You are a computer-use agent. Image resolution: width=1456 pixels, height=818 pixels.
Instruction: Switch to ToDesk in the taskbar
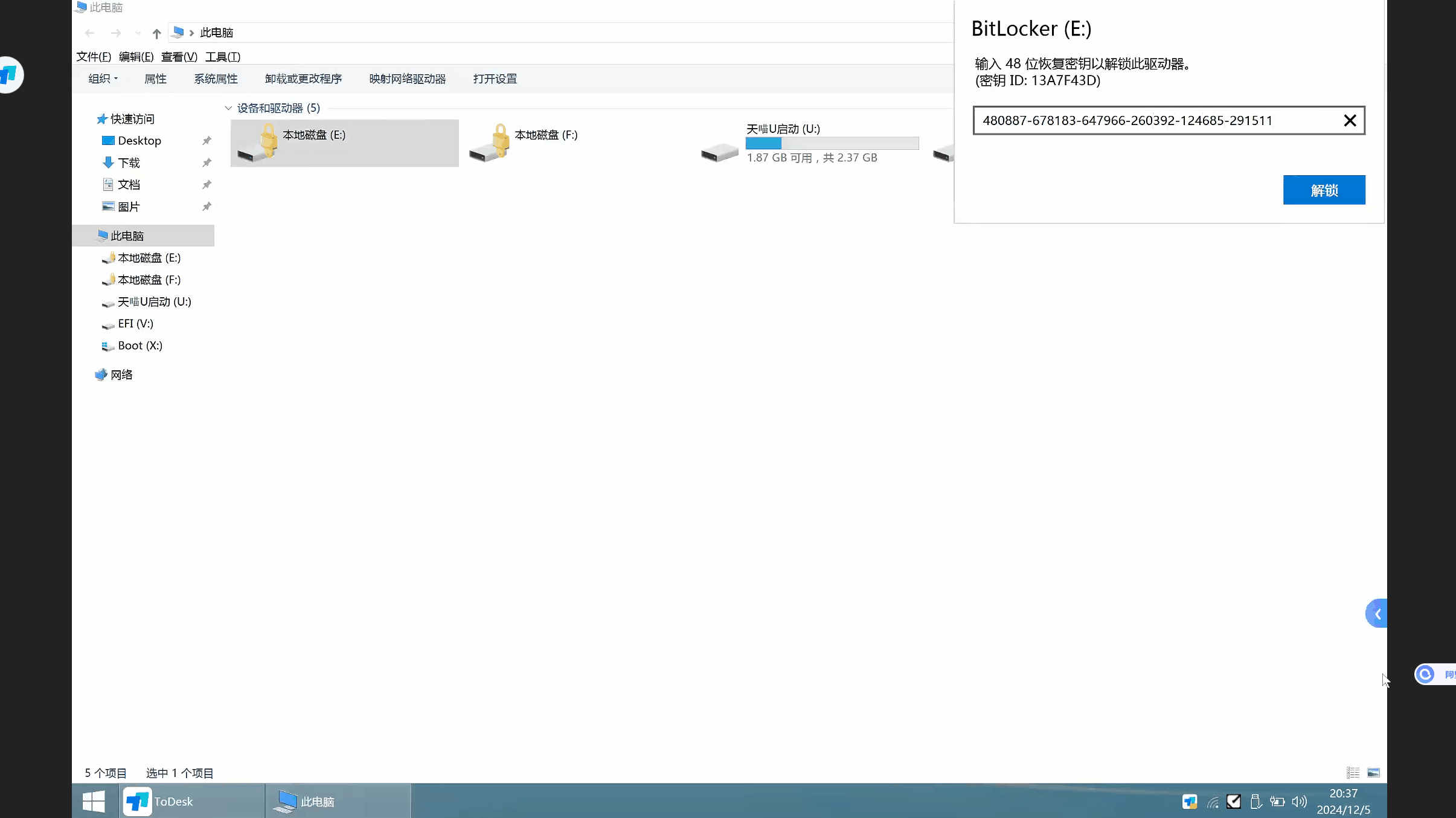[x=191, y=802]
